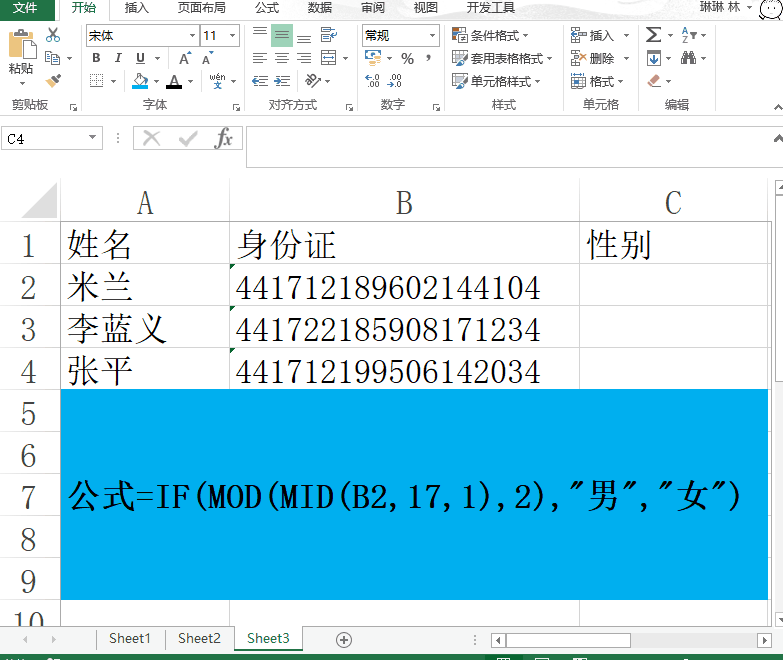Toggle Bold formatting
This screenshot has height=660, width=783.
click(96, 58)
